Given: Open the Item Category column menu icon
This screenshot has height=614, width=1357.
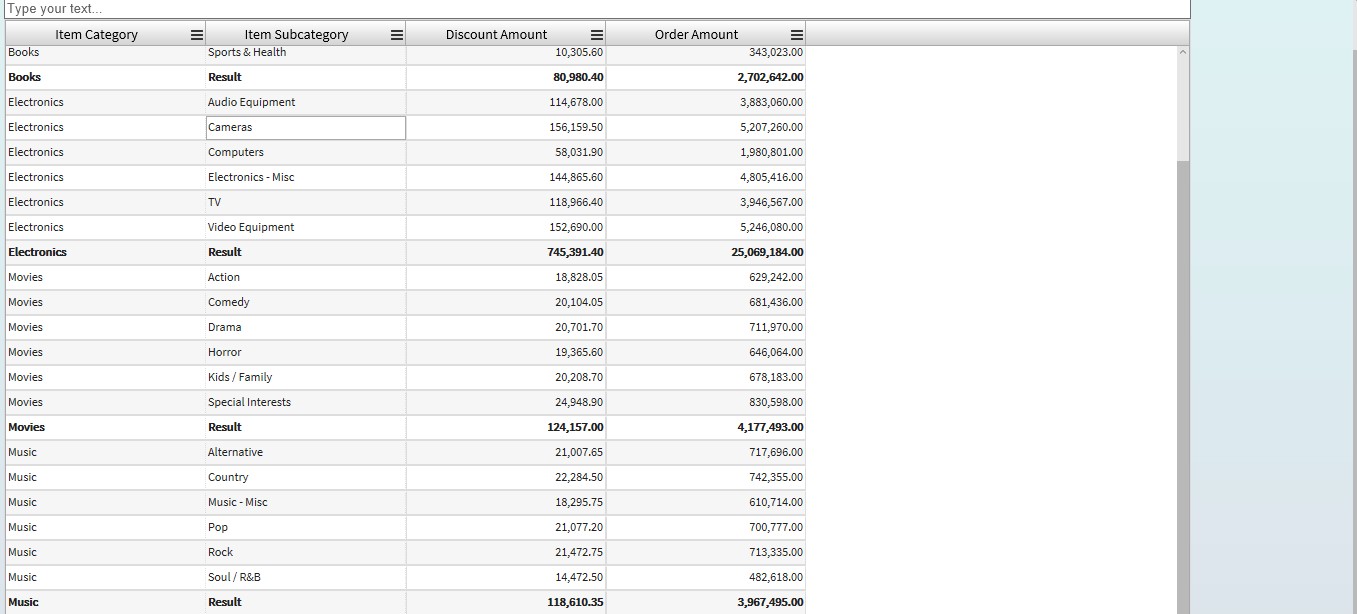Looking at the screenshot, I should (x=197, y=35).
